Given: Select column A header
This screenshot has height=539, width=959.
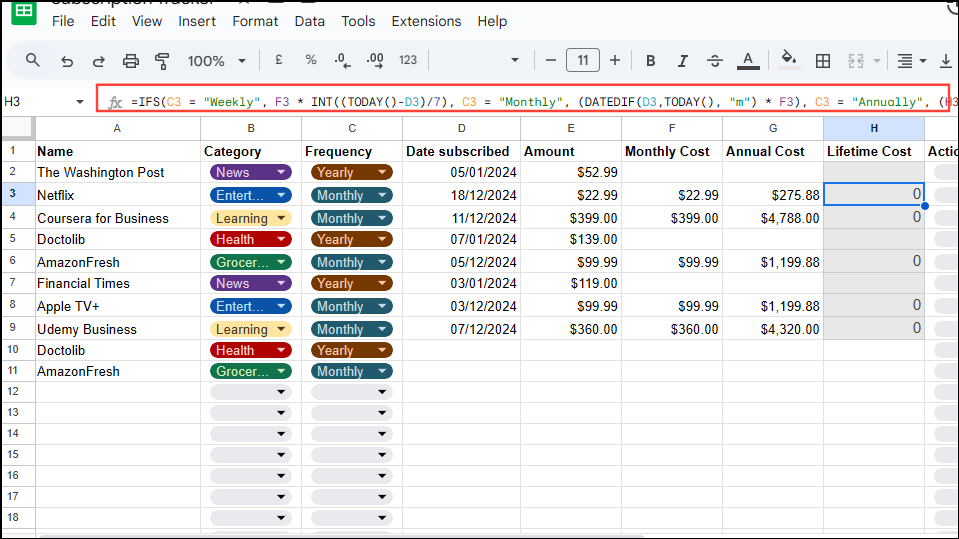Looking at the screenshot, I should tap(117, 128).
